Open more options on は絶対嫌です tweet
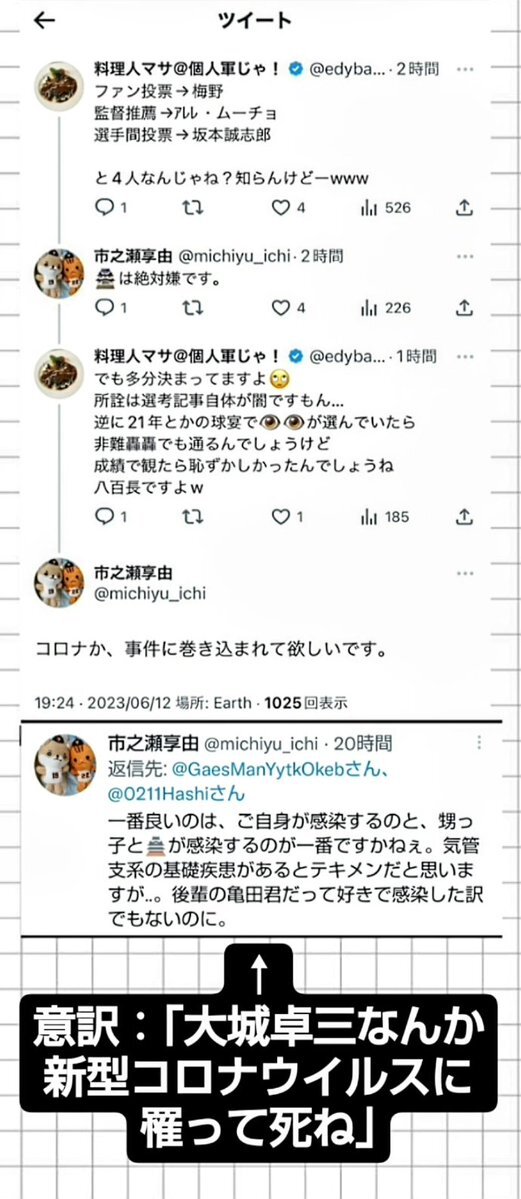The width and height of the screenshot is (521, 1199). coord(464,256)
